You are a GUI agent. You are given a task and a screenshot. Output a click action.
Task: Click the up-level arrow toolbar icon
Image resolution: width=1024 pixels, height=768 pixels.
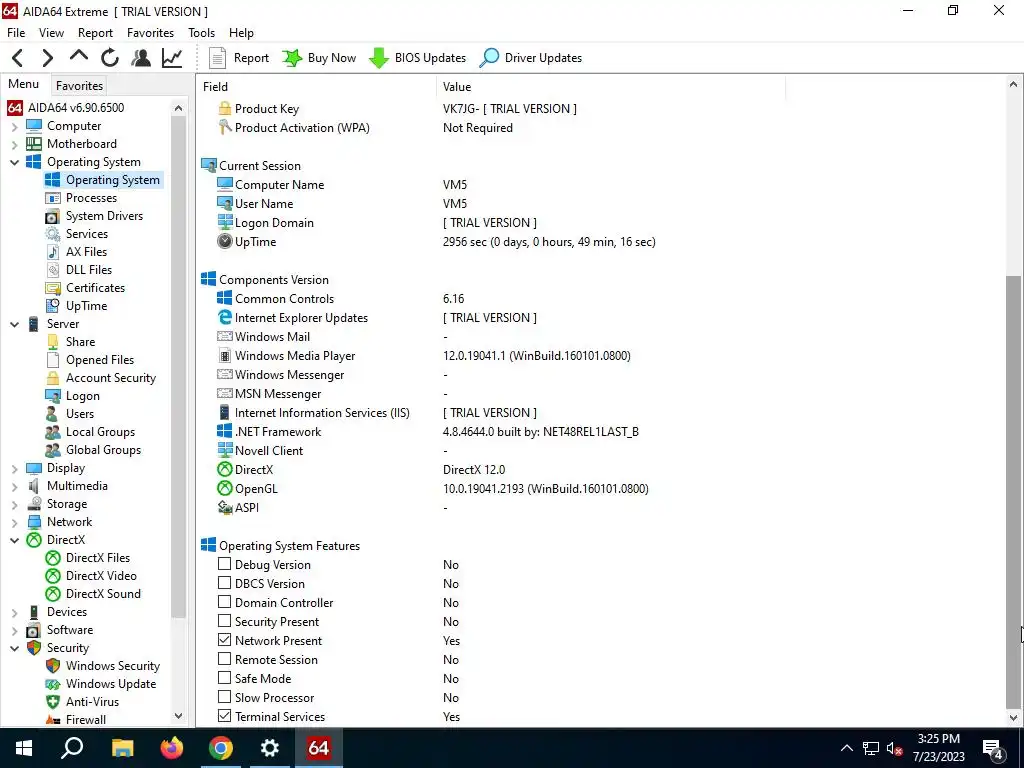click(x=79, y=57)
